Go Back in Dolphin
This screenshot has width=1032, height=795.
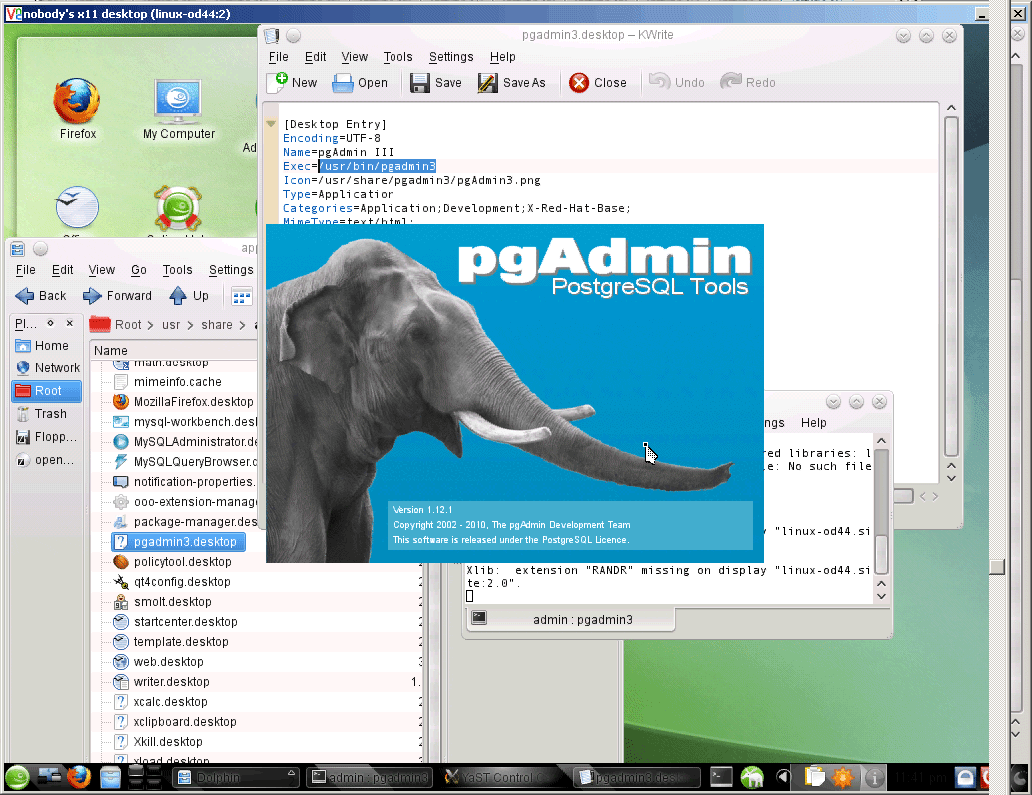41,296
